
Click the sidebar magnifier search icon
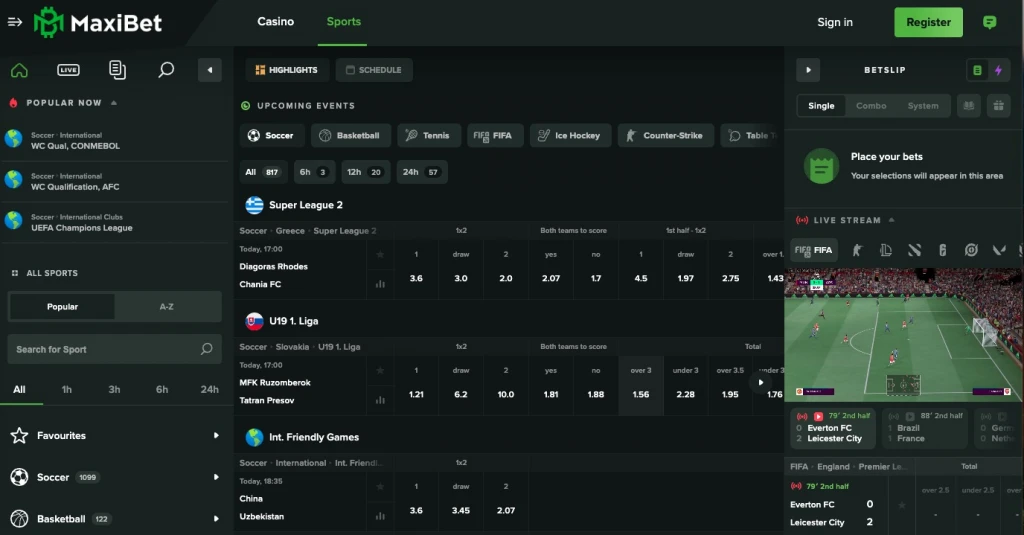coord(166,70)
